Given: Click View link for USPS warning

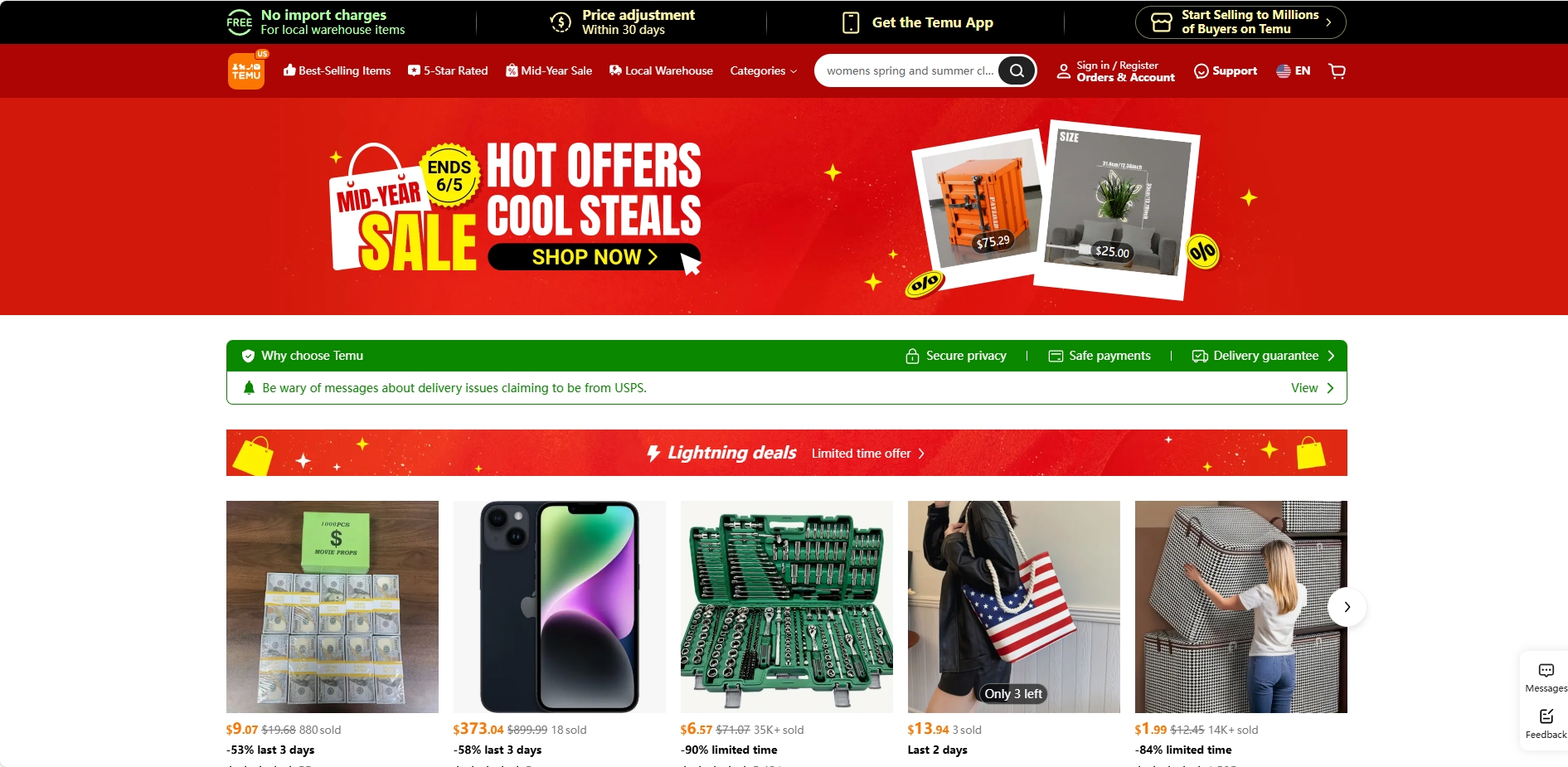Looking at the screenshot, I should 1312,388.
